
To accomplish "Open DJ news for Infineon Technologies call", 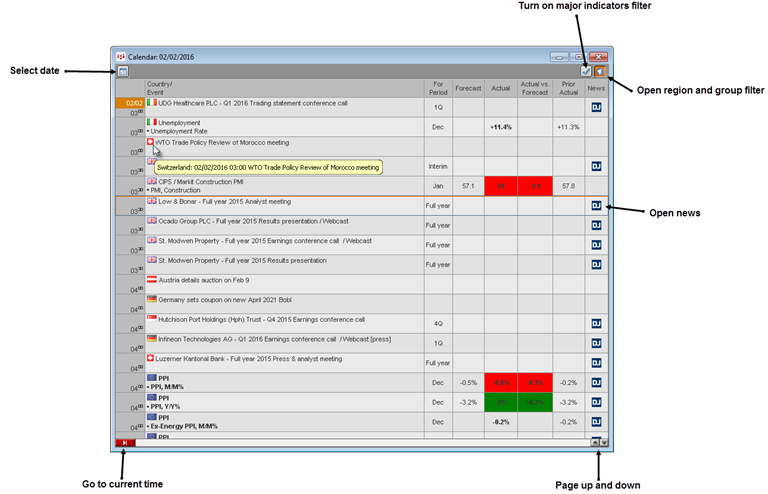I will pos(596,343).
